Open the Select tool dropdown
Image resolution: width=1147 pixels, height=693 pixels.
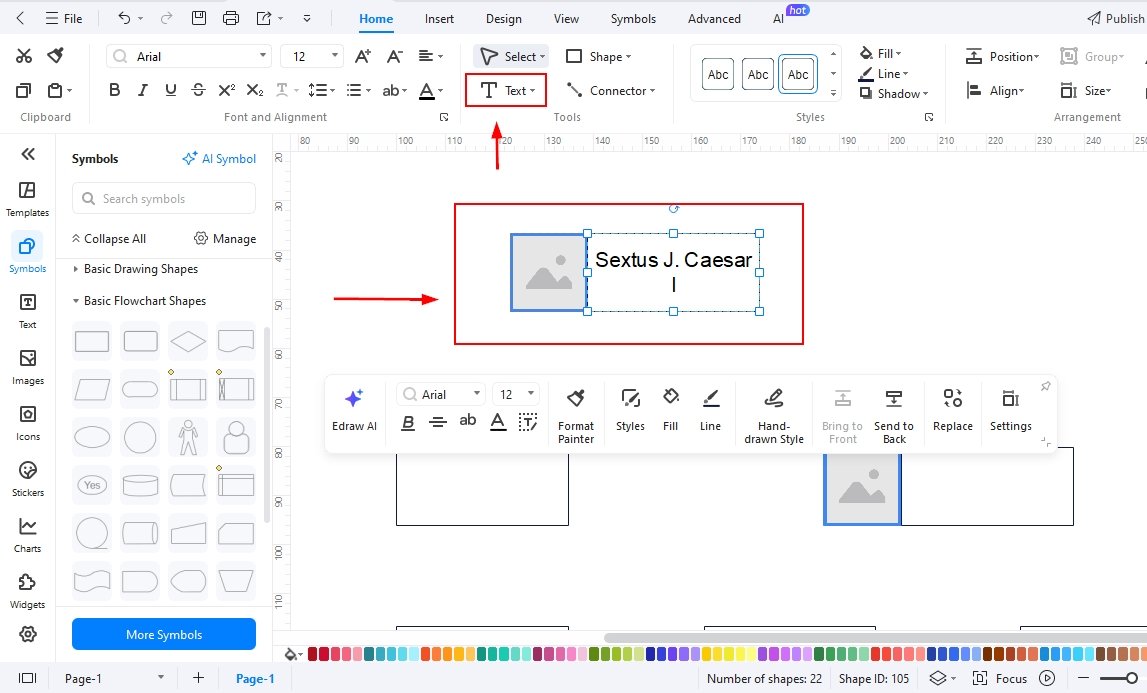542,56
